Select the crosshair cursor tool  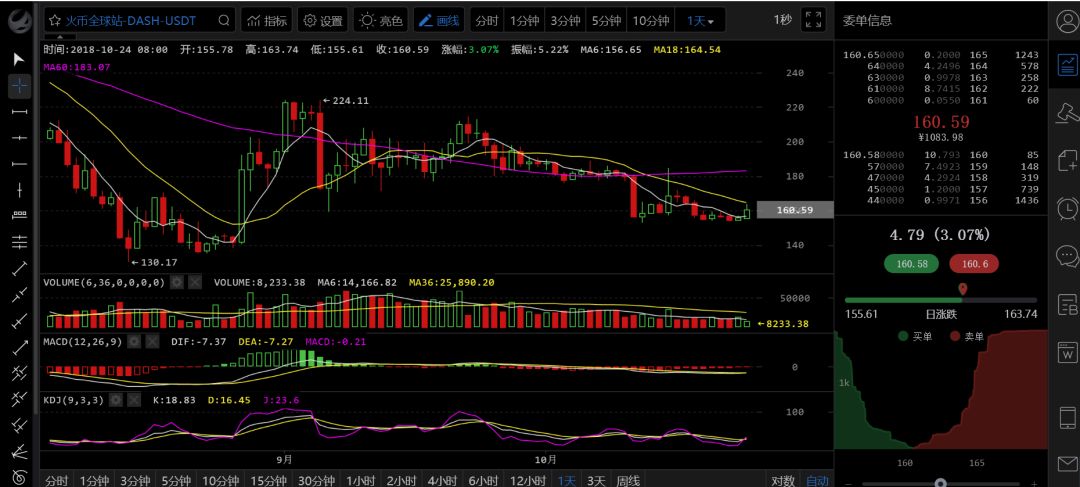[x=19, y=85]
